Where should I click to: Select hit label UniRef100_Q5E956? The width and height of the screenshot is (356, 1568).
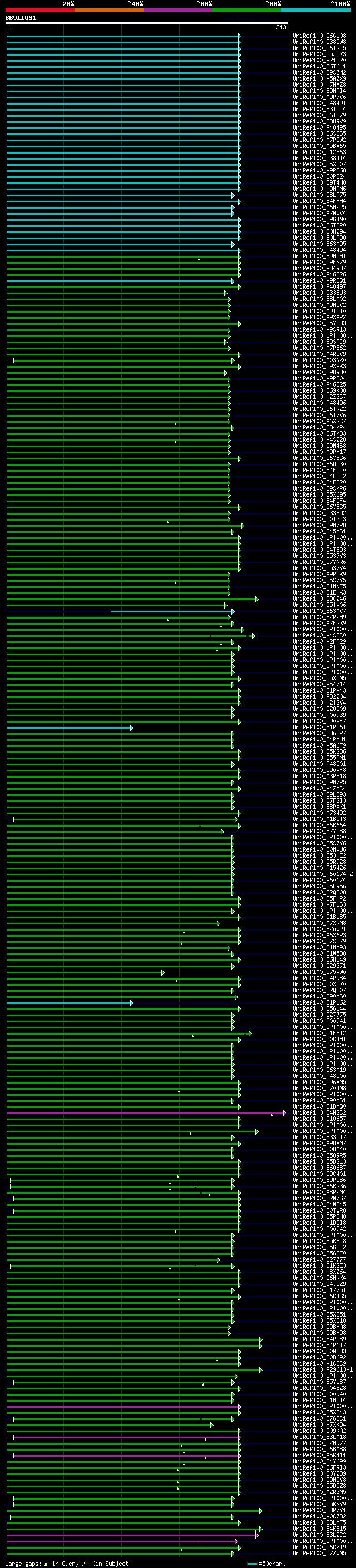(x=319, y=886)
